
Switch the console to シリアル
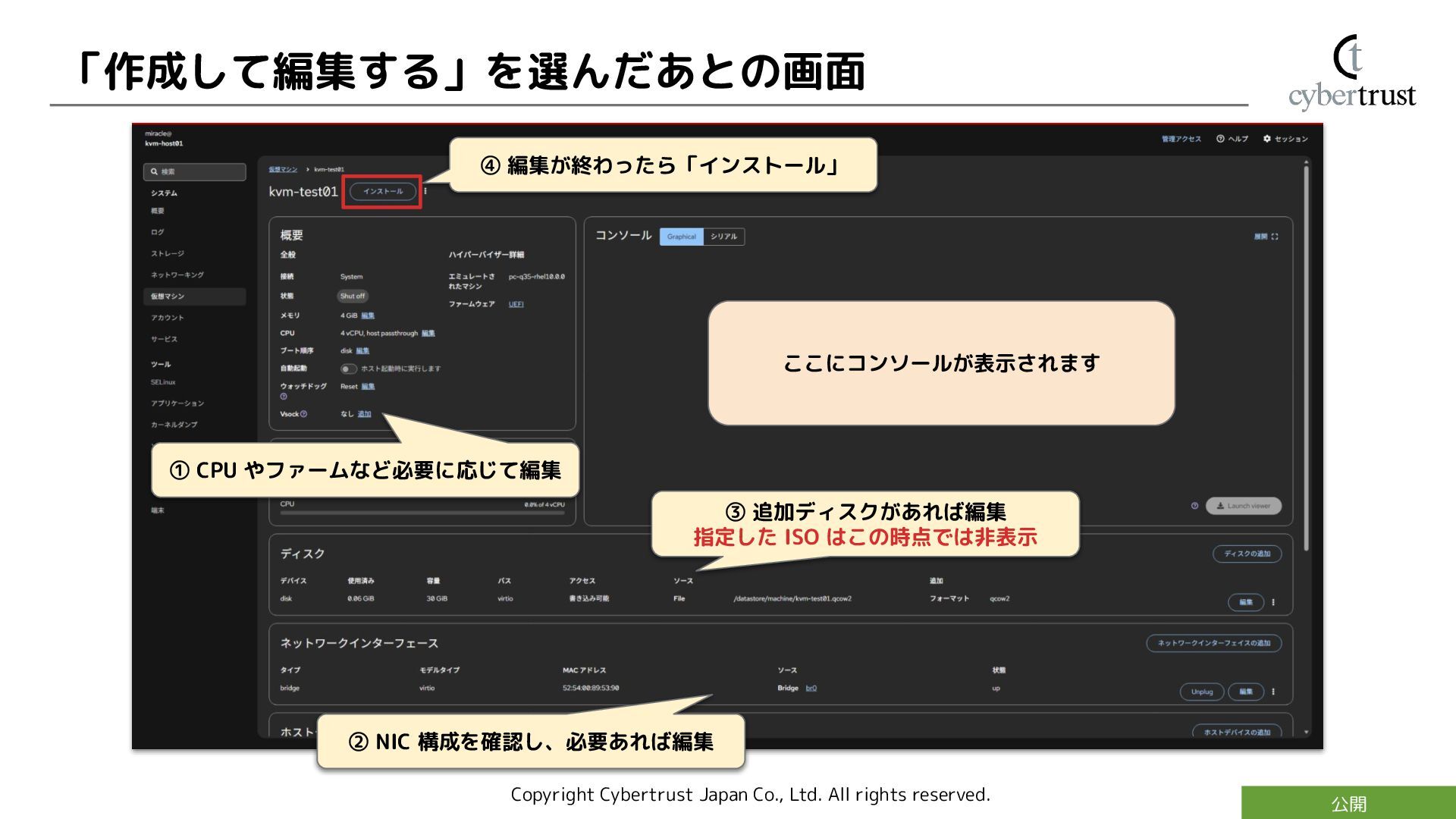coord(723,237)
